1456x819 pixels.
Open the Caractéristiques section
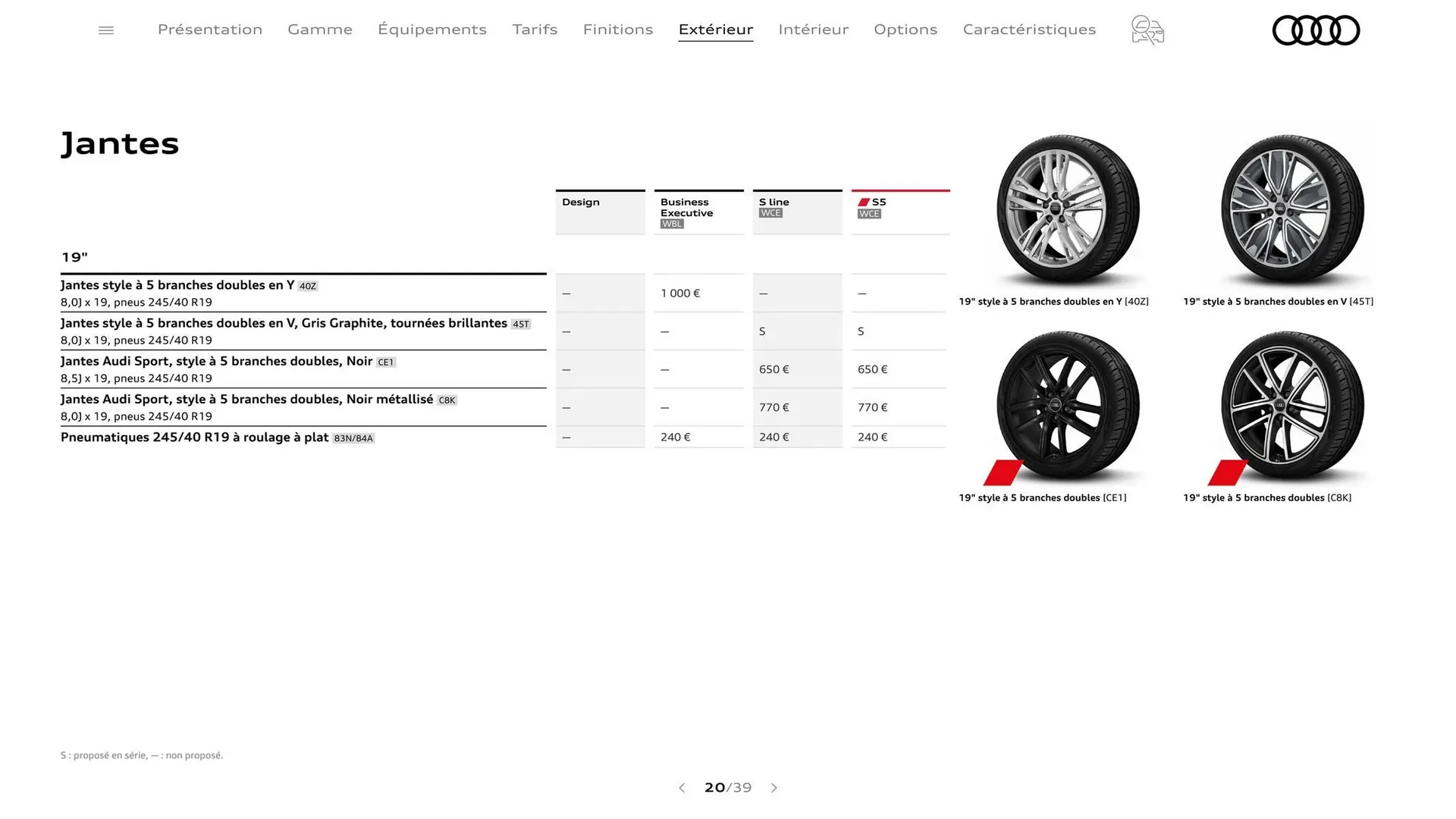click(x=1029, y=30)
